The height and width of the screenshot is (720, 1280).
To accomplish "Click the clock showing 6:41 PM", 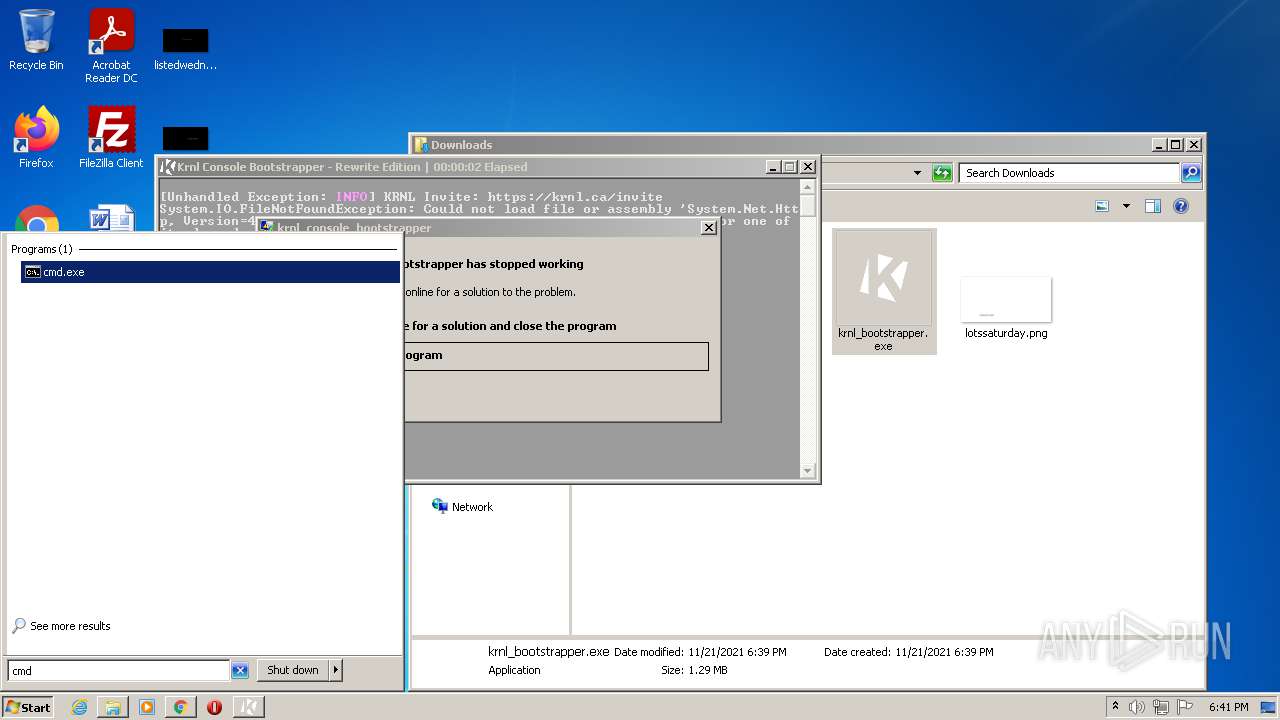I will pos(1229,707).
